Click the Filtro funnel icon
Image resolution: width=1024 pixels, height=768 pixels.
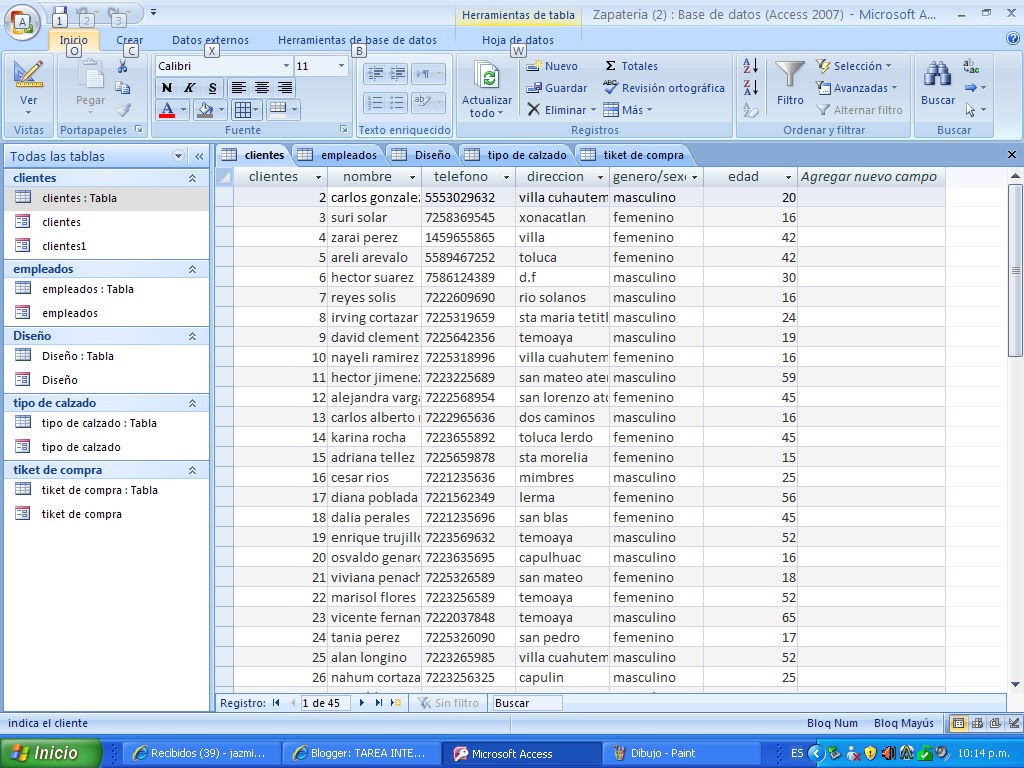pyautogui.click(x=790, y=75)
